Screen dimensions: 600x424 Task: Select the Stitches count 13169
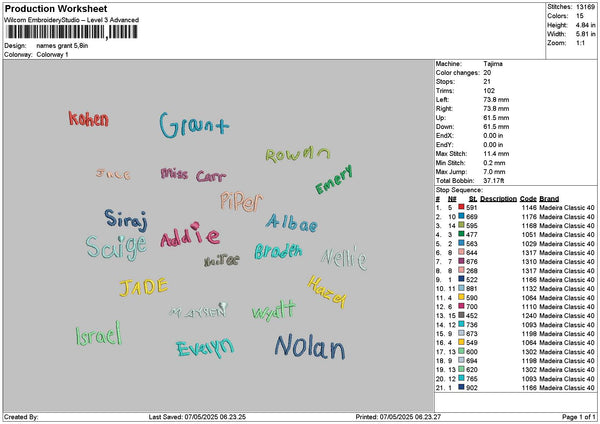tap(585, 7)
